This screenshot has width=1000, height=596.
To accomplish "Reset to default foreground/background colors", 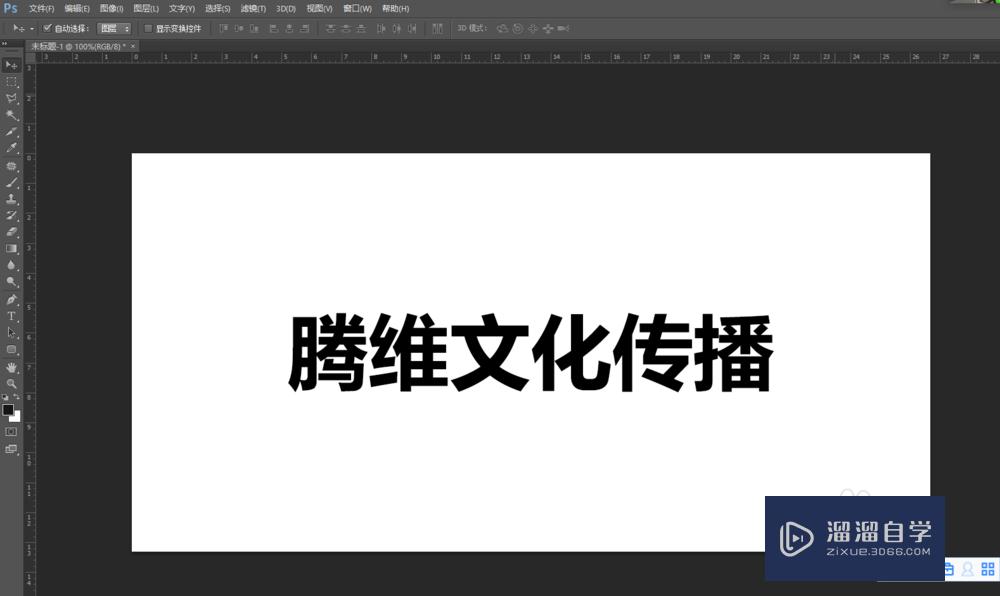I will 5,397.
